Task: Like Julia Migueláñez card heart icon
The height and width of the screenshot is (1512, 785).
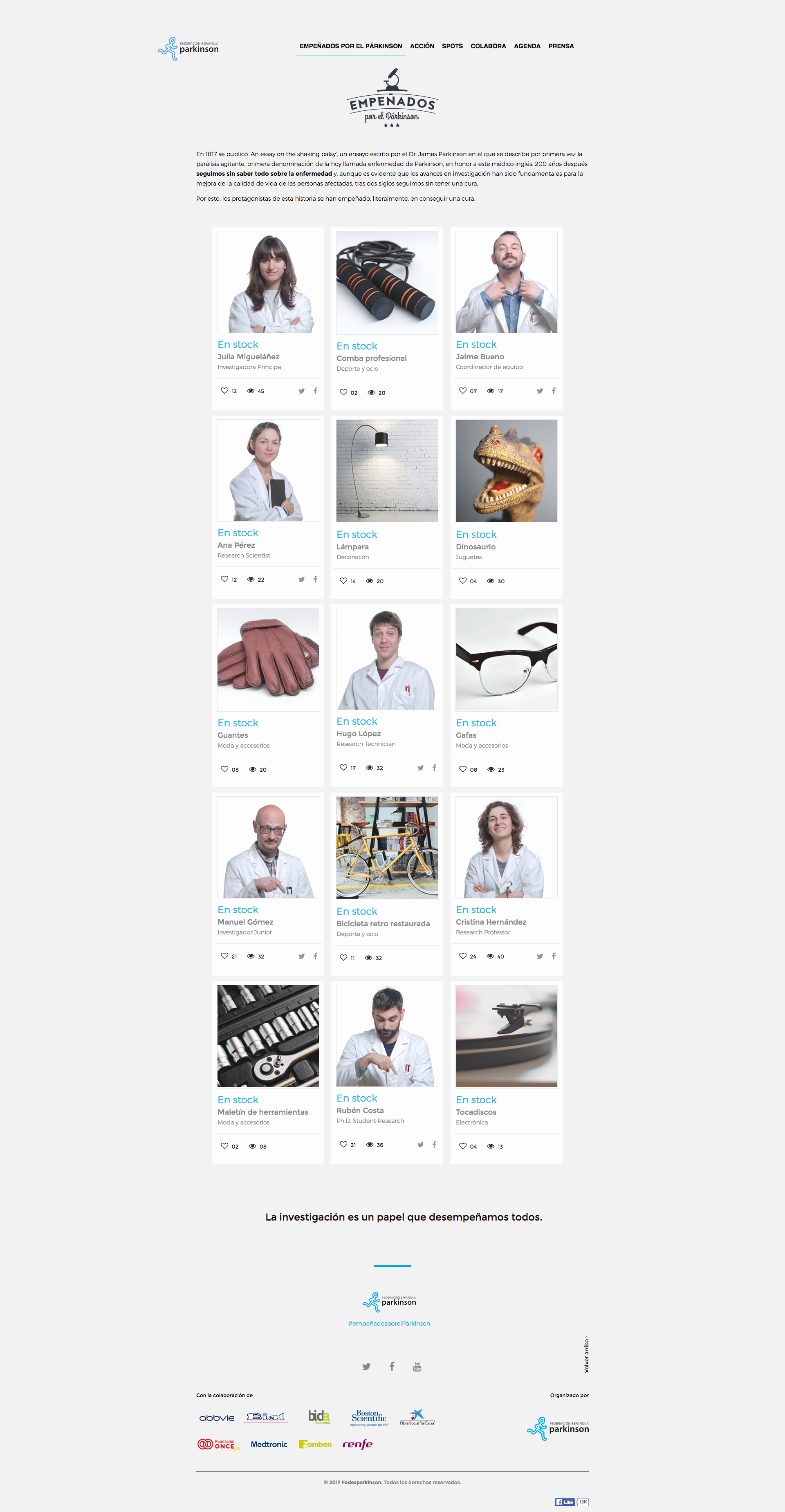Action: (224, 390)
